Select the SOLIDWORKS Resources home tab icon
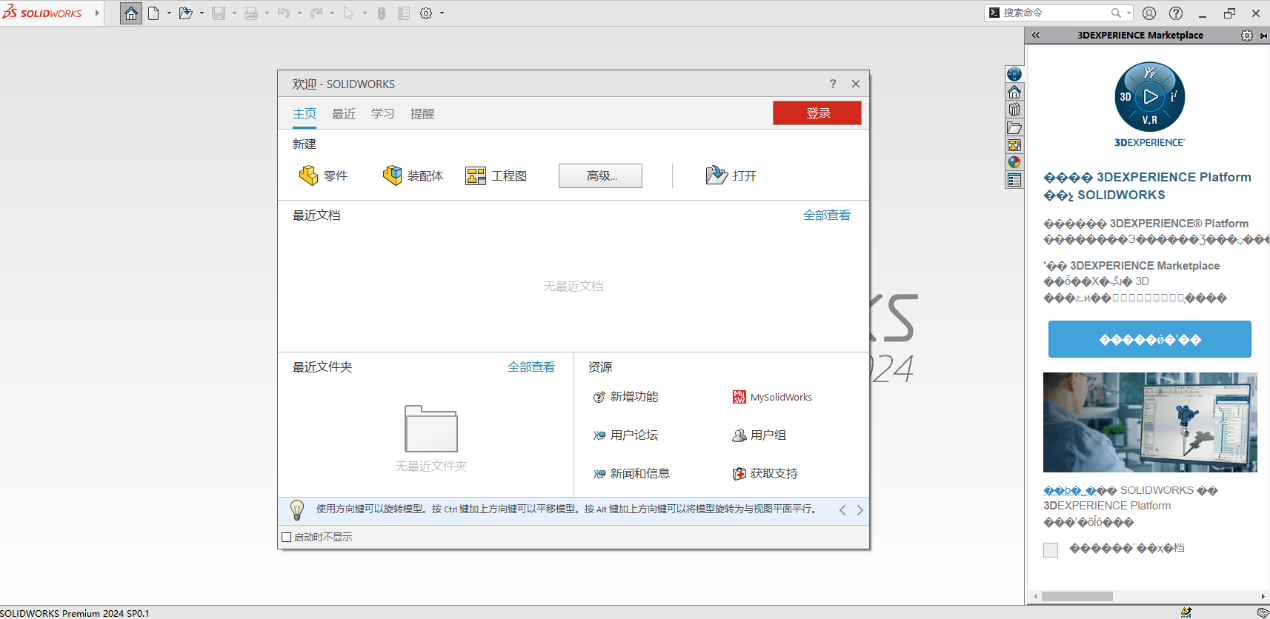 (x=1014, y=92)
